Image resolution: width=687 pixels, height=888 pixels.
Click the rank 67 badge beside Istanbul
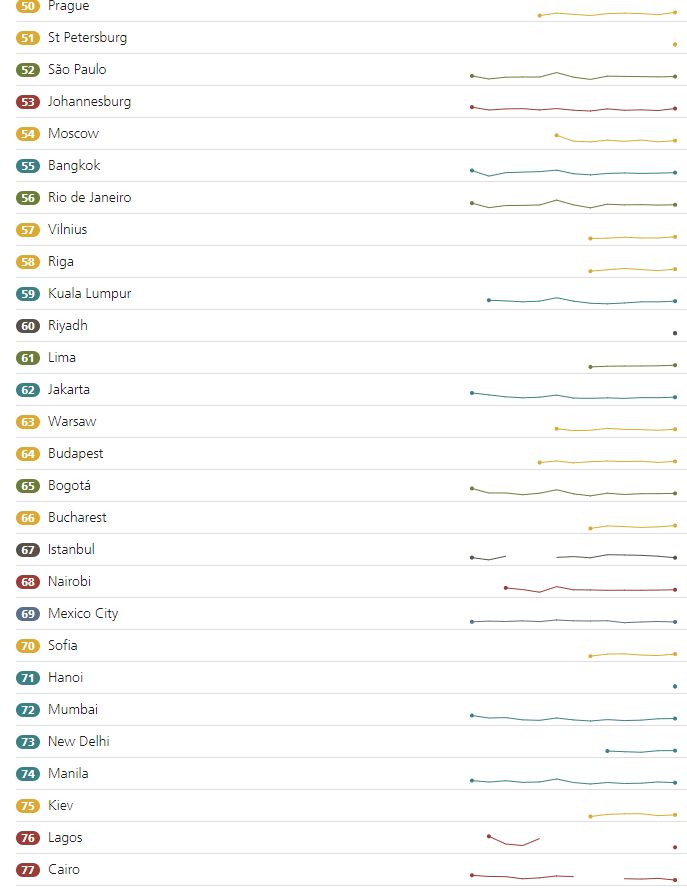point(28,550)
